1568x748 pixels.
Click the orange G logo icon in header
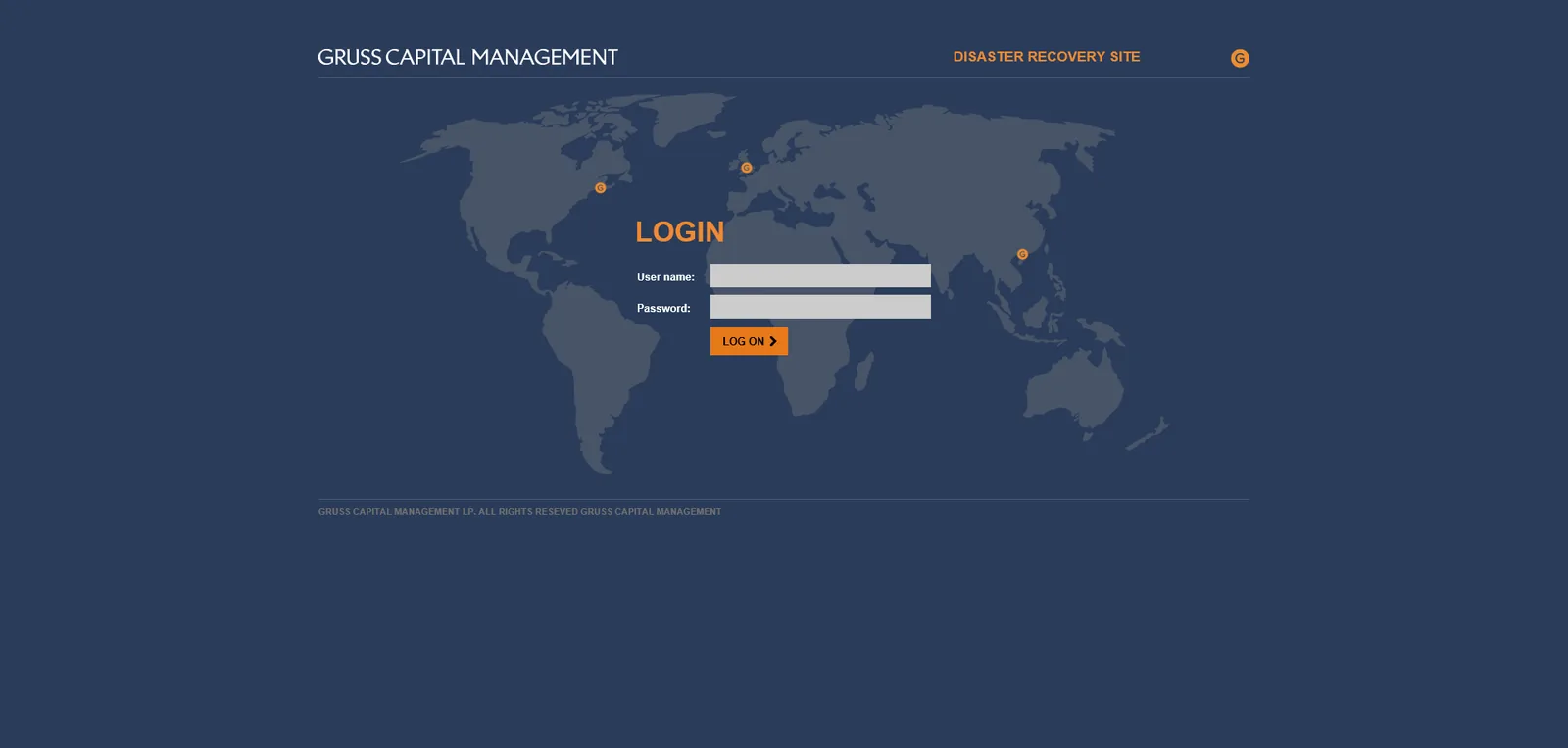coord(1240,59)
